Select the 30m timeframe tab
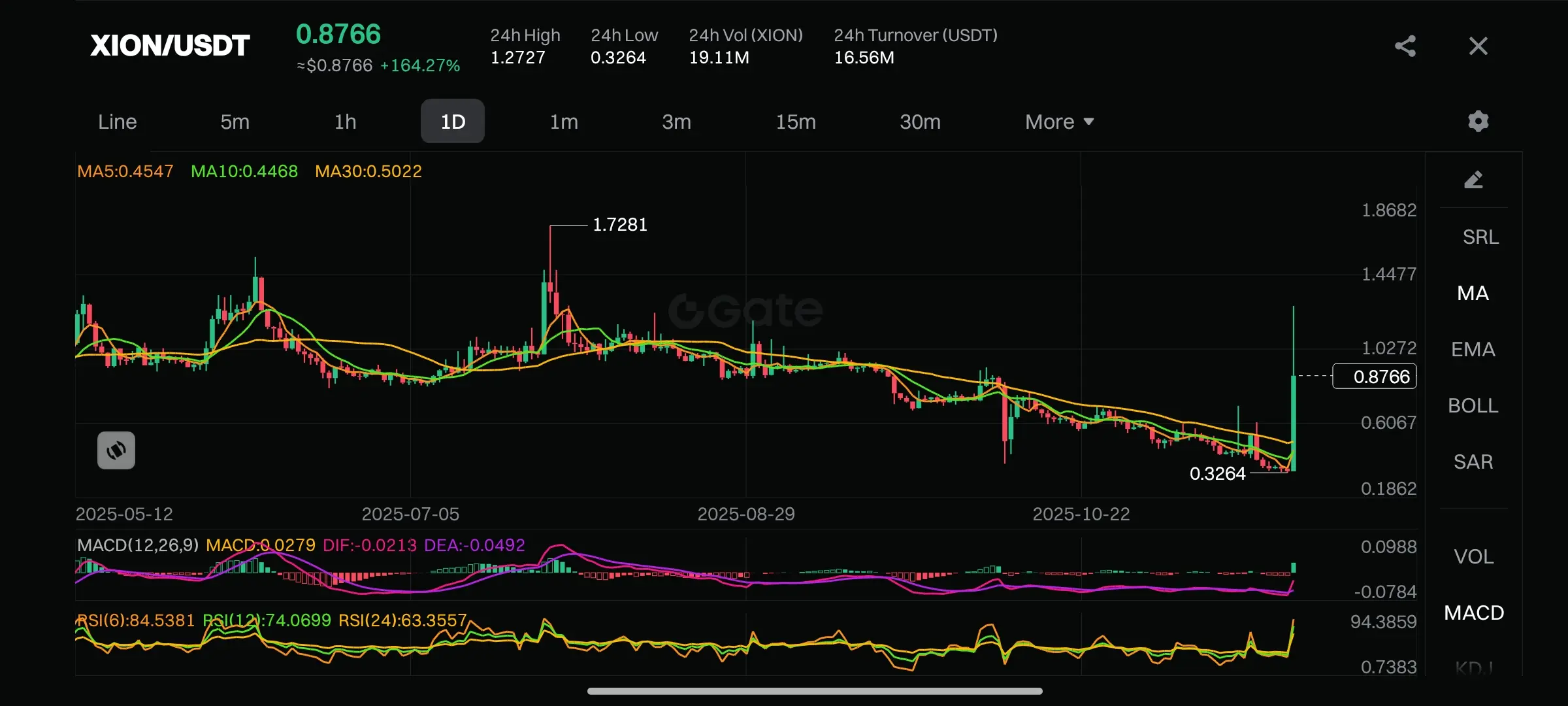The image size is (1568, 706). point(920,122)
